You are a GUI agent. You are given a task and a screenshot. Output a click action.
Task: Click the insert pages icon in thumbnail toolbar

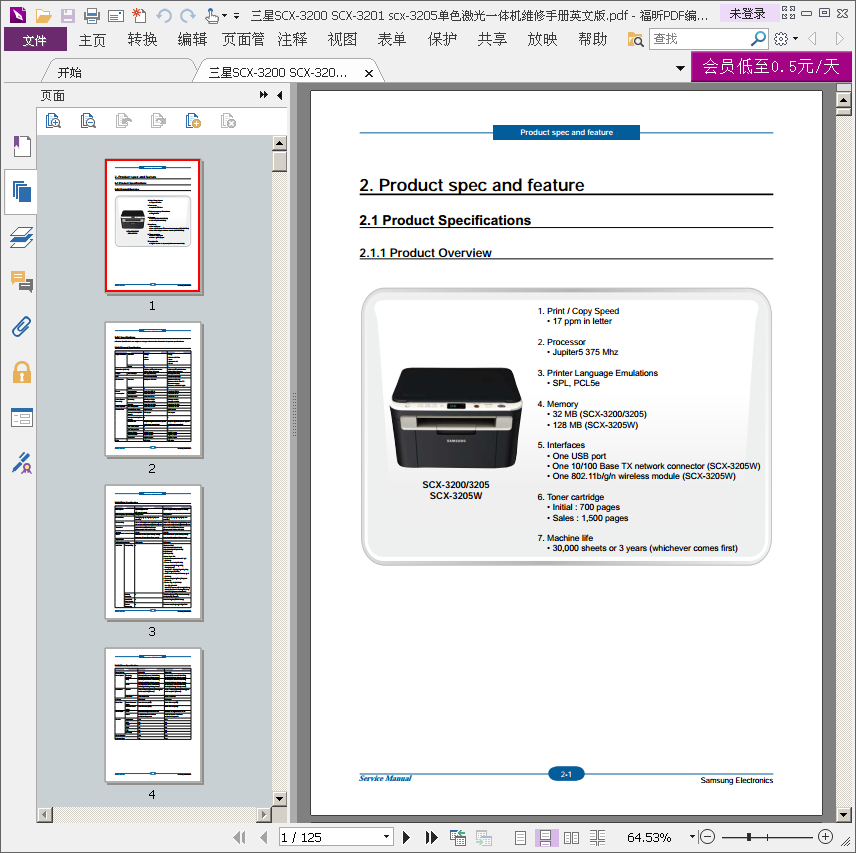coord(193,121)
